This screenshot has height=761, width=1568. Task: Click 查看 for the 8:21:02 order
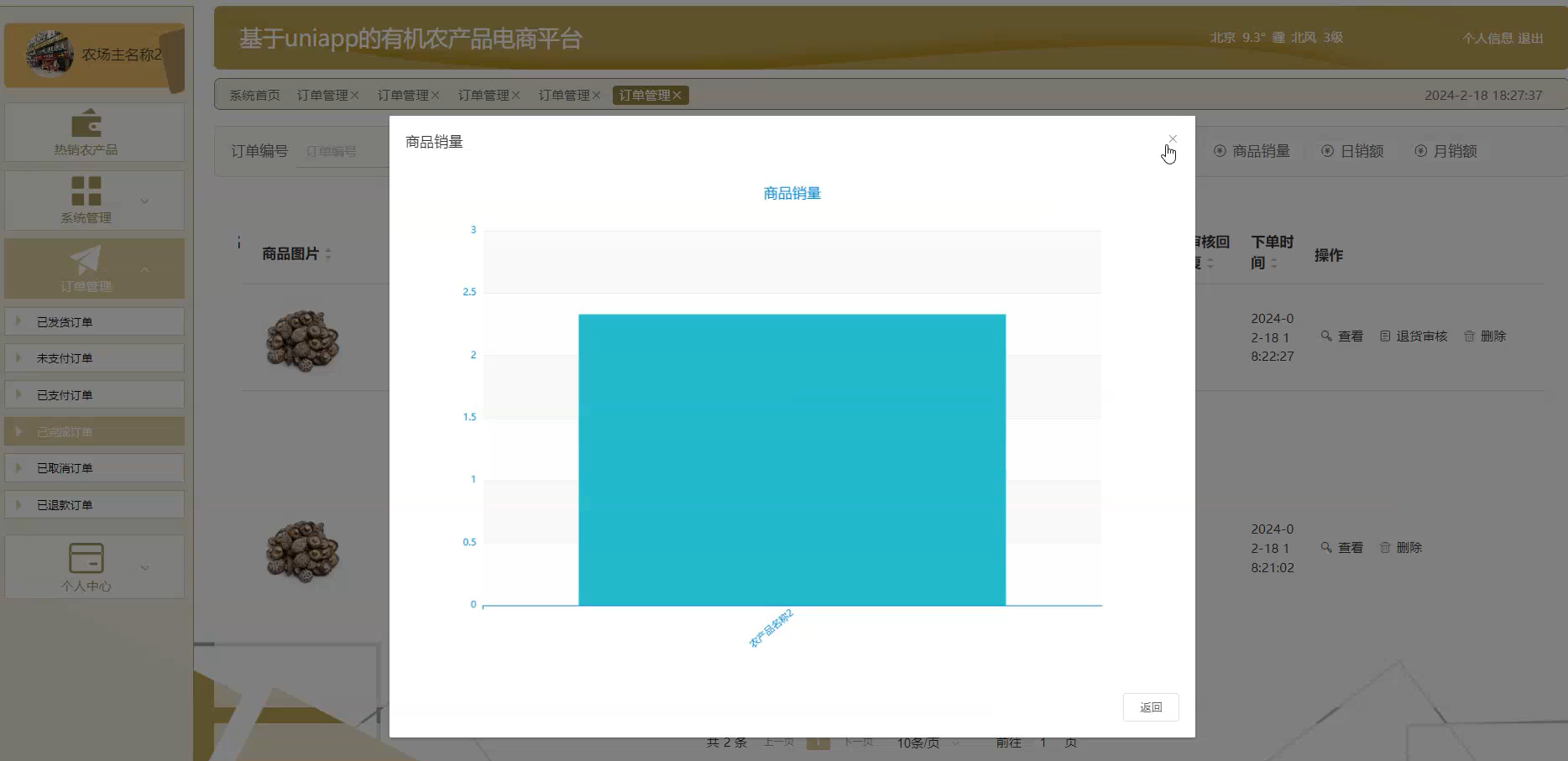pos(1341,548)
